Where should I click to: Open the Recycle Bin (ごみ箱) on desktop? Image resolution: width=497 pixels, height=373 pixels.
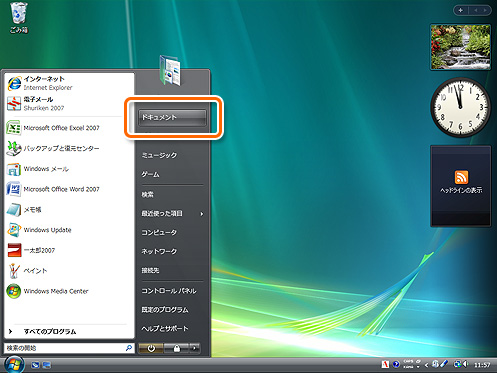pyautogui.click(x=19, y=17)
